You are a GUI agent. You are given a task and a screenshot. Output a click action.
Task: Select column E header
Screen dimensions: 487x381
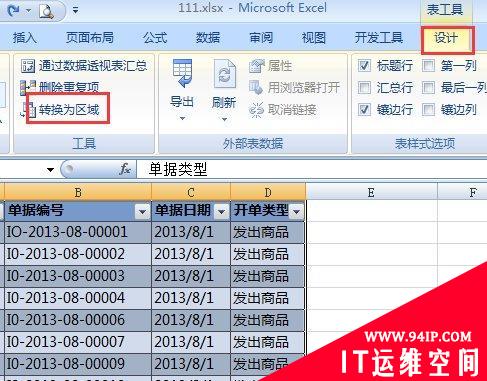[x=371, y=192]
